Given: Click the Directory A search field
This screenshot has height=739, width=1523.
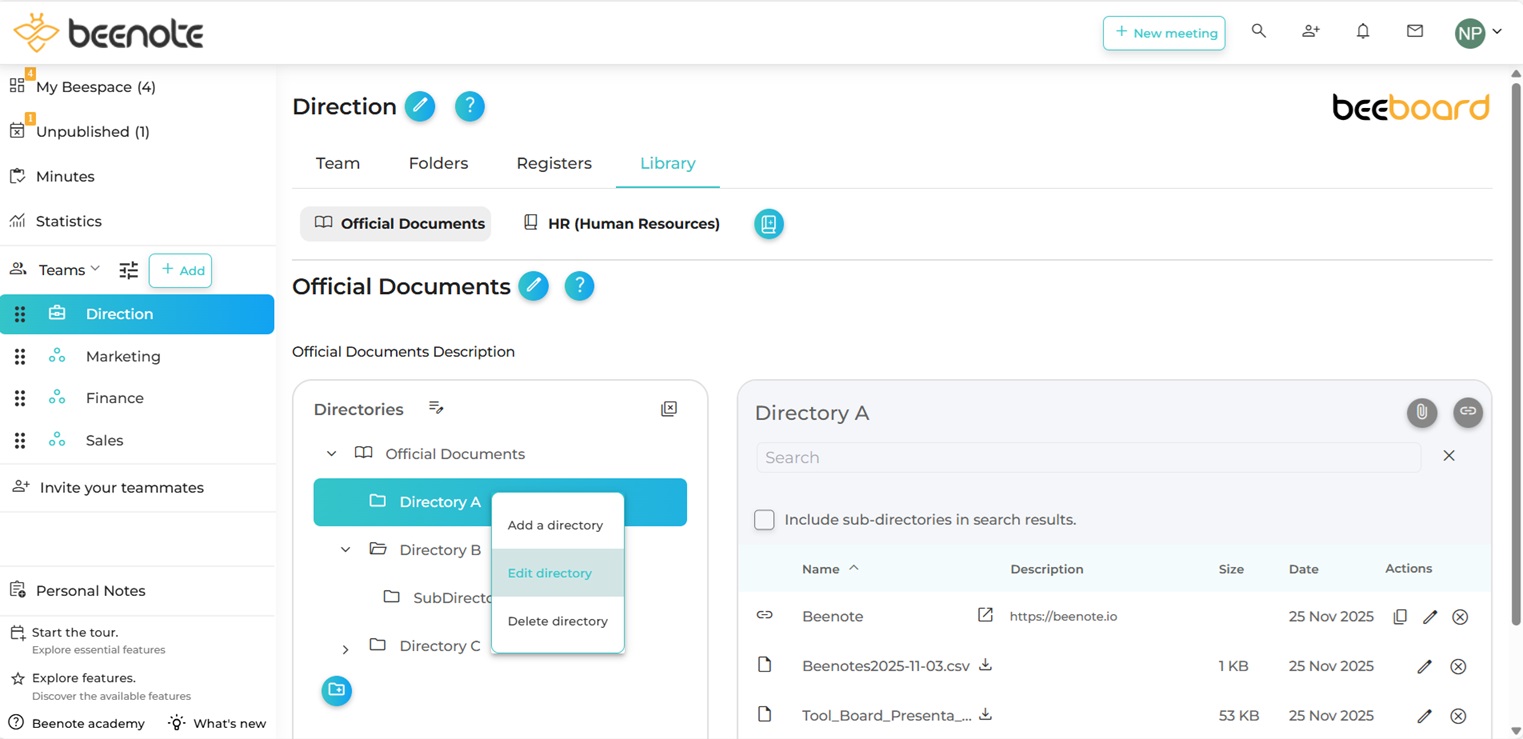Looking at the screenshot, I should (x=1088, y=458).
